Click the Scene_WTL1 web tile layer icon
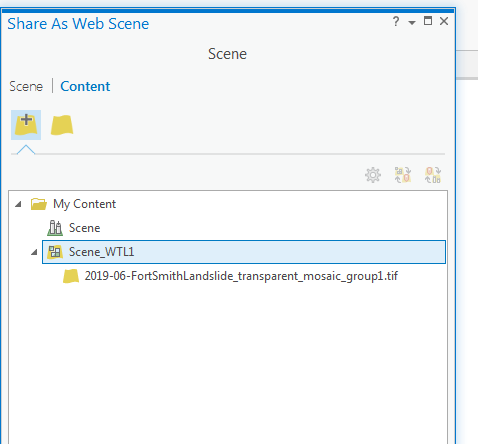Viewport: 478px width, 444px height. pos(55,252)
